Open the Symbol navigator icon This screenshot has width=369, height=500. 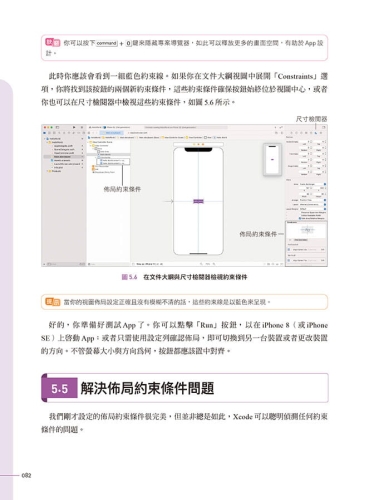54,133
